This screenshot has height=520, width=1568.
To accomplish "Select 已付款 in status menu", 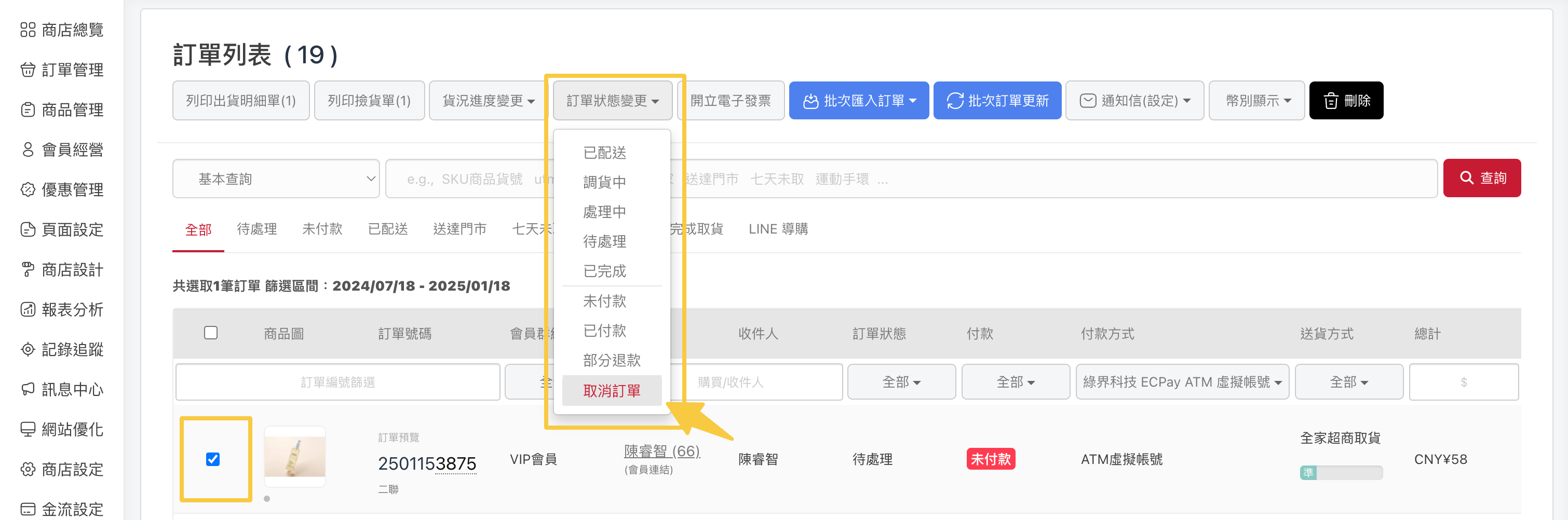I will coord(612,331).
